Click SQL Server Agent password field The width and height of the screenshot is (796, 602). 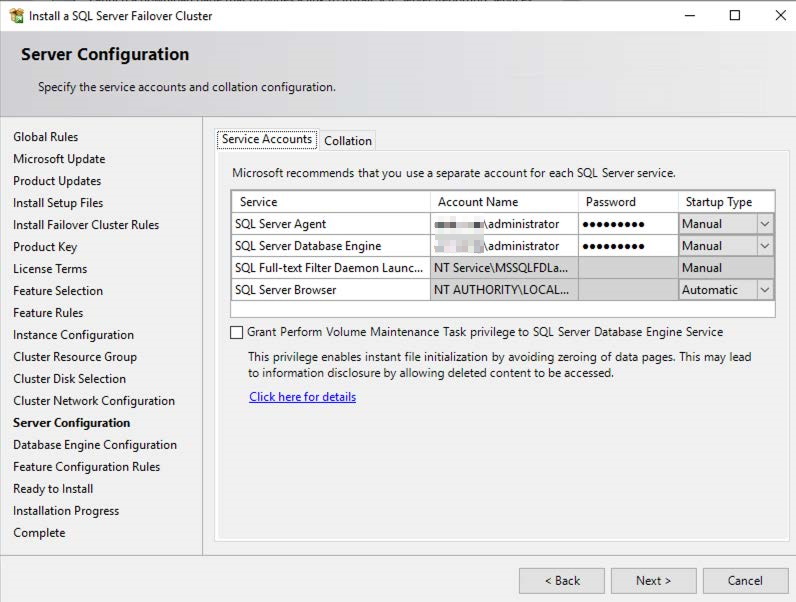point(628,224)
